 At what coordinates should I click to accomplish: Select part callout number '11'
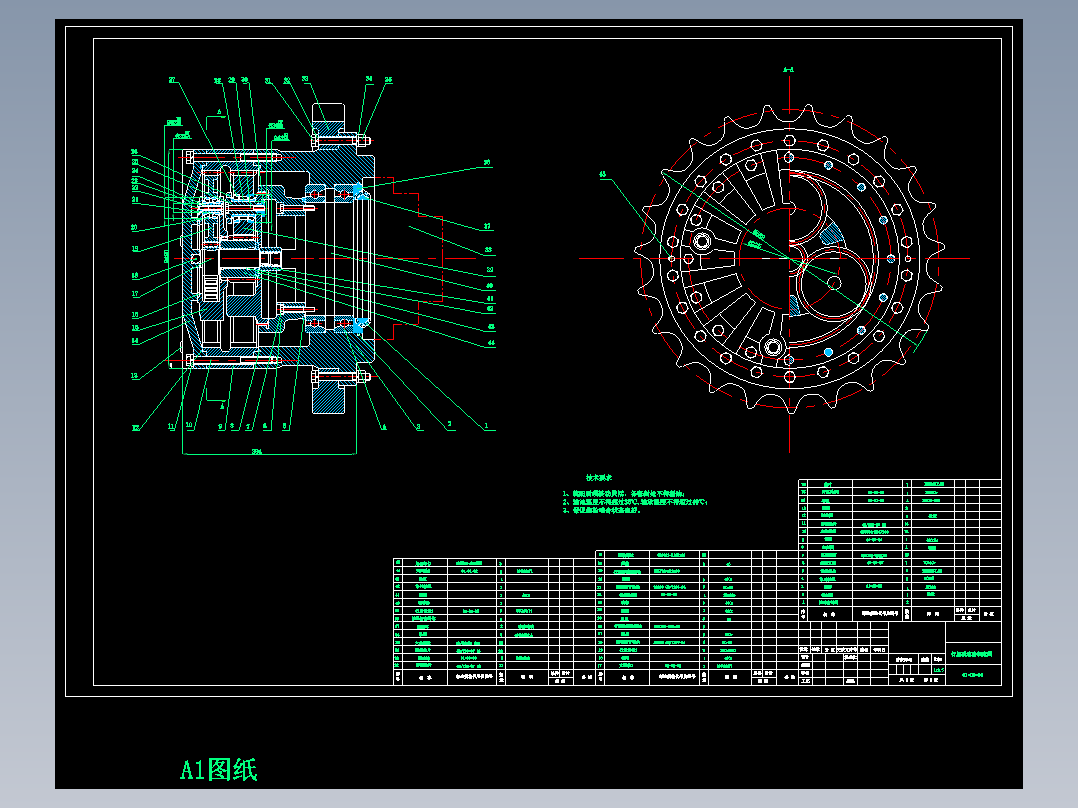pos(171,426)
